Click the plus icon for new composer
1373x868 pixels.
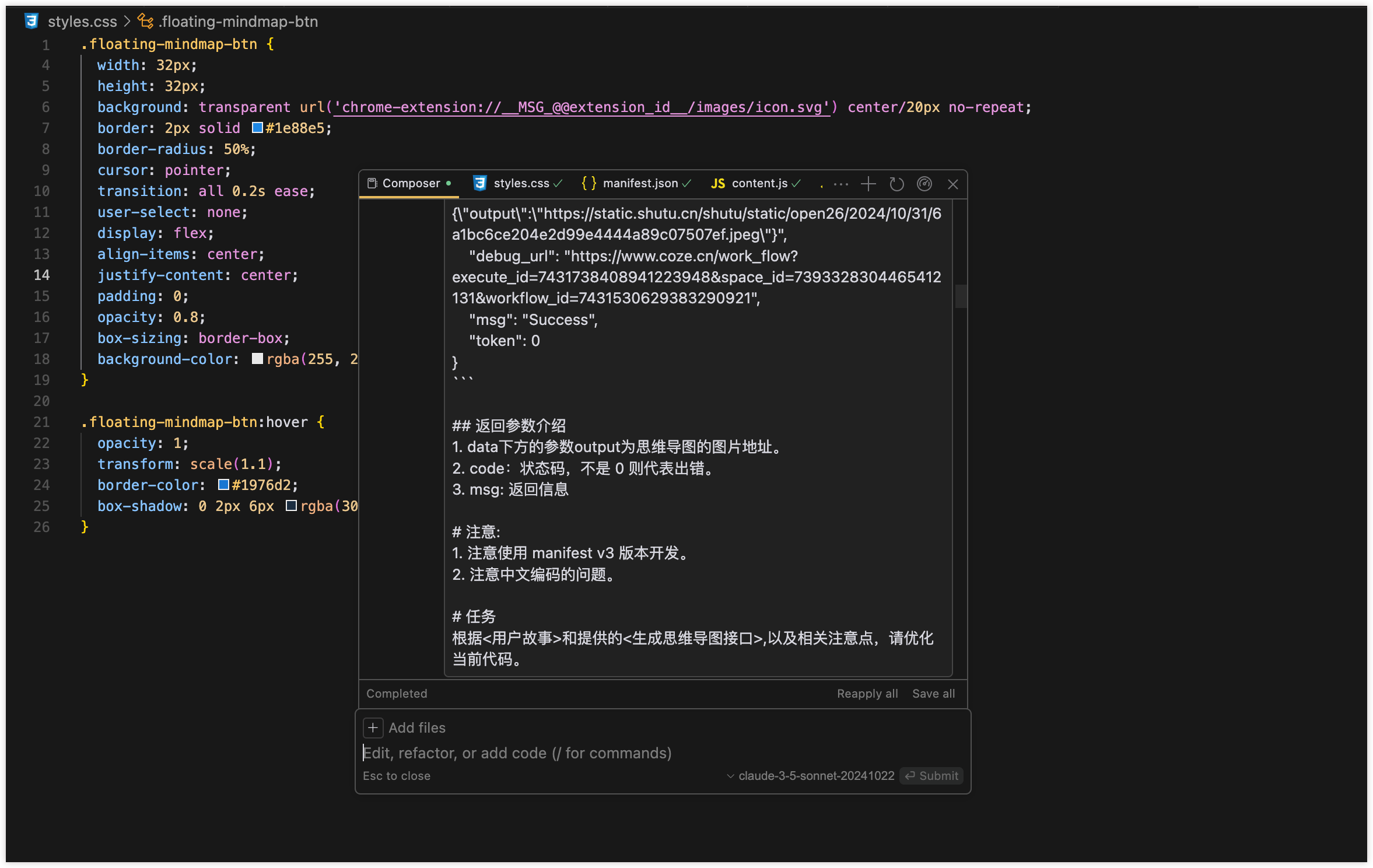click(x=868, y=184)
